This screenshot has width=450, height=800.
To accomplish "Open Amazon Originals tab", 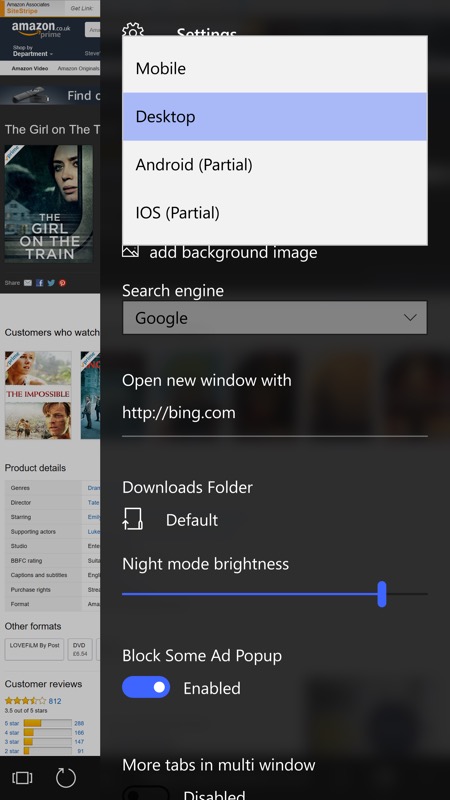I will click(x=78, y=68).
